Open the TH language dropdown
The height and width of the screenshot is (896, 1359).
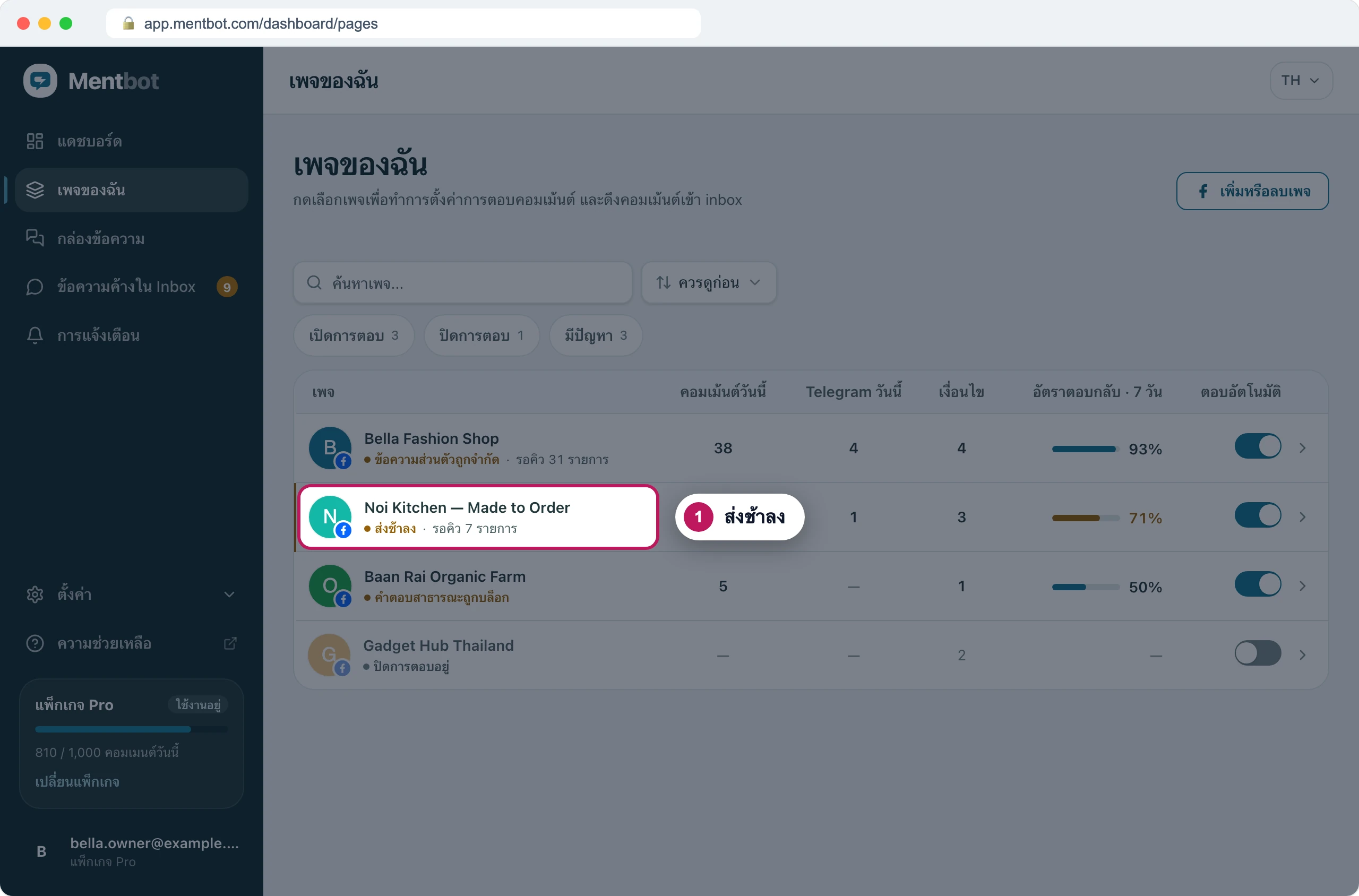1301,81
